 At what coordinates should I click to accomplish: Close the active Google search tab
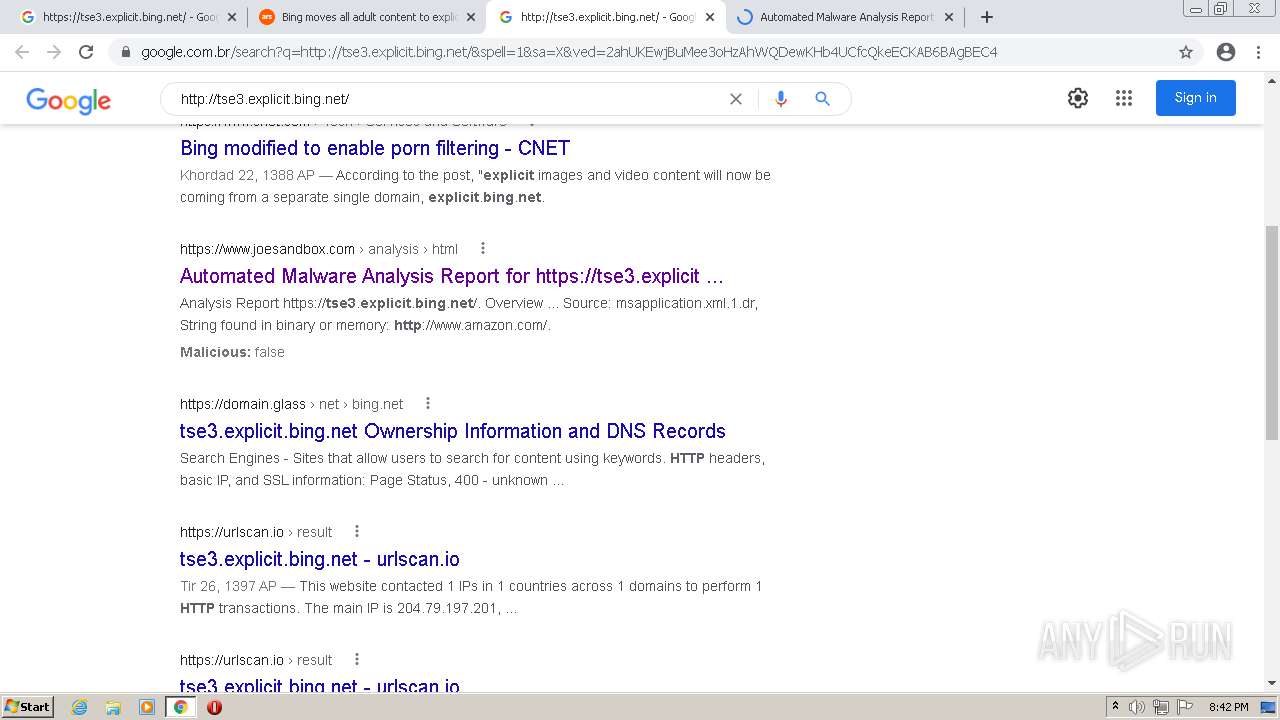point(710,17)
